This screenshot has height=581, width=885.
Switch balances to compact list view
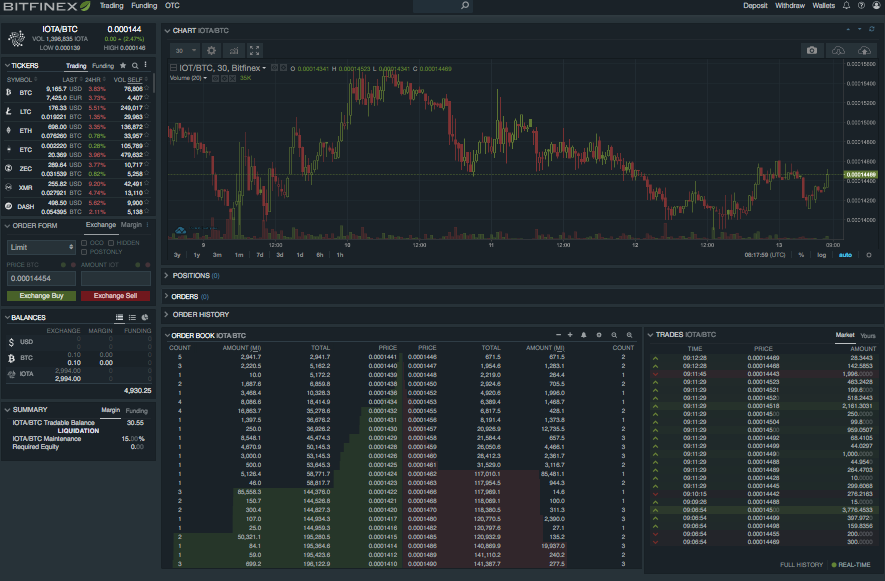132,317
